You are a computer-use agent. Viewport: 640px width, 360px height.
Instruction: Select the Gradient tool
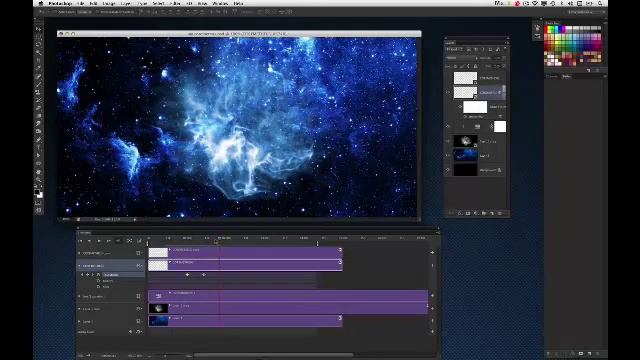point(39,116)
